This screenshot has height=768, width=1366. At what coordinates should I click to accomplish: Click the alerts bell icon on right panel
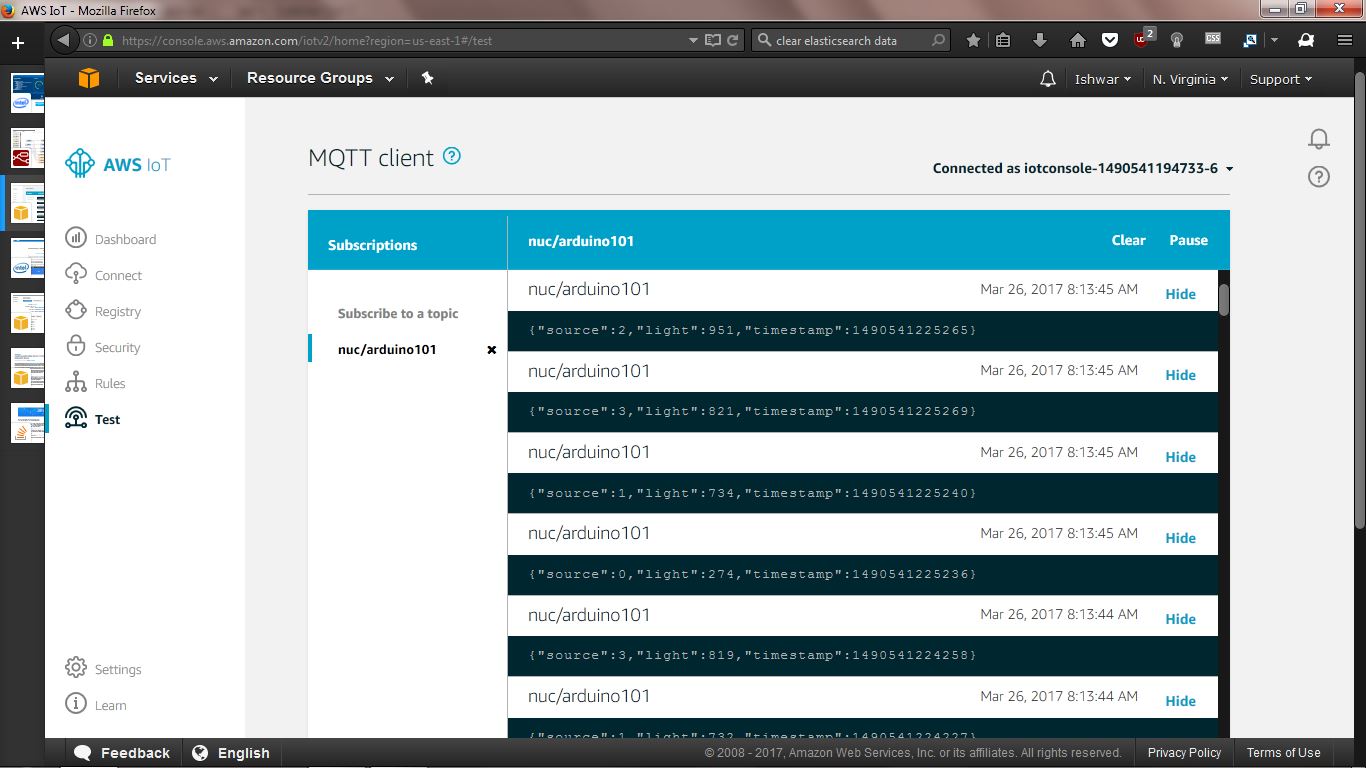pos(1319,139)
